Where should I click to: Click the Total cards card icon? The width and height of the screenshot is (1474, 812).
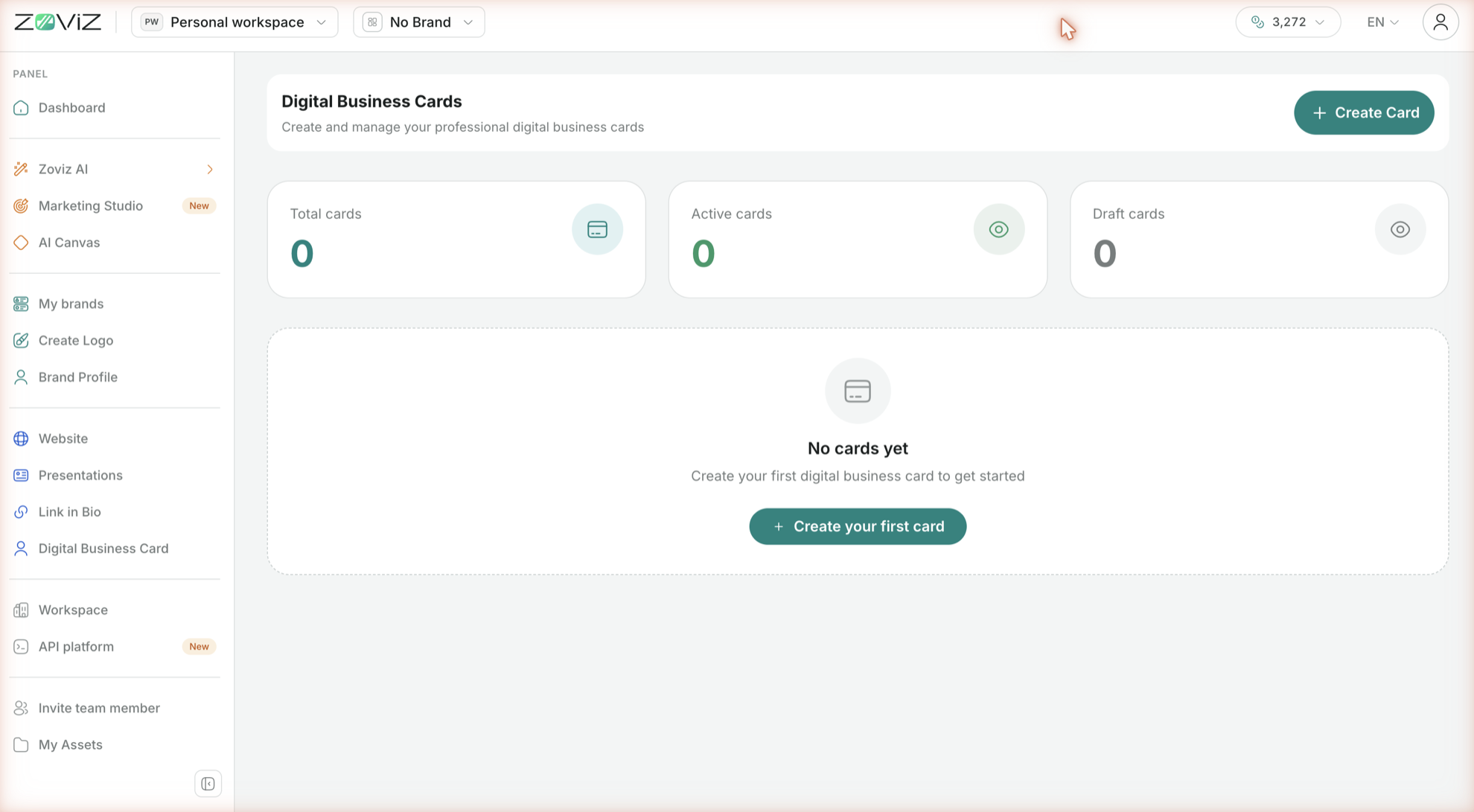[597, 229]
